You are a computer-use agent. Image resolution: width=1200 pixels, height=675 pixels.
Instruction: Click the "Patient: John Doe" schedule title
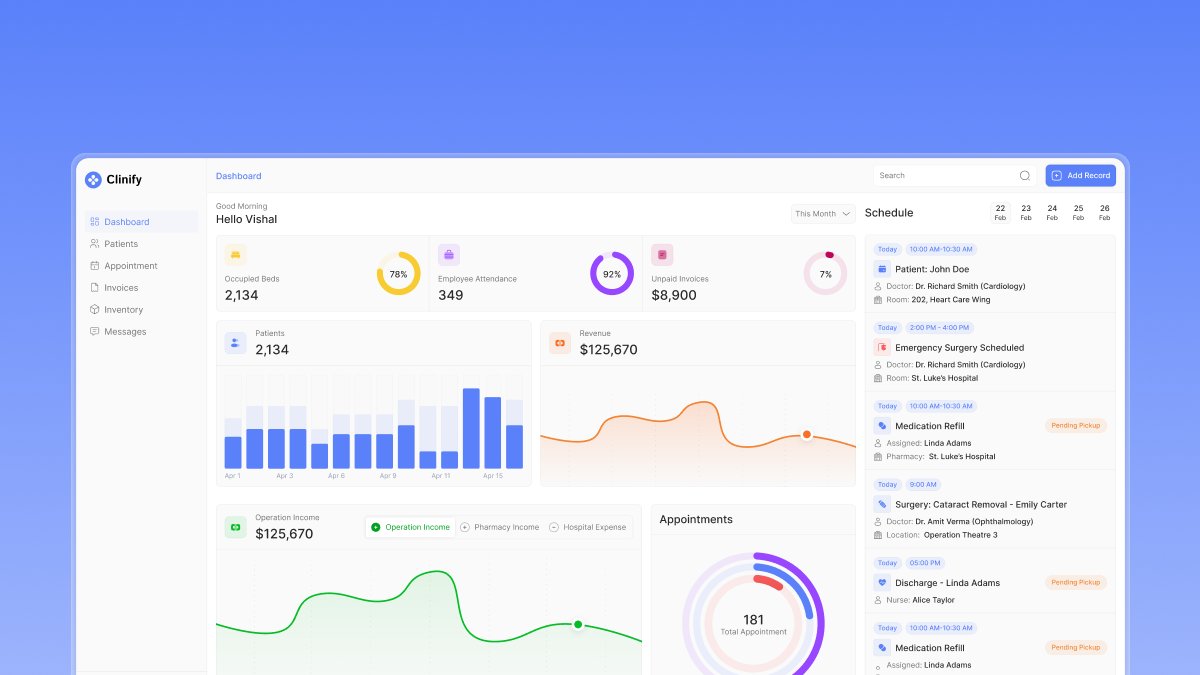(x=932, y=269)
